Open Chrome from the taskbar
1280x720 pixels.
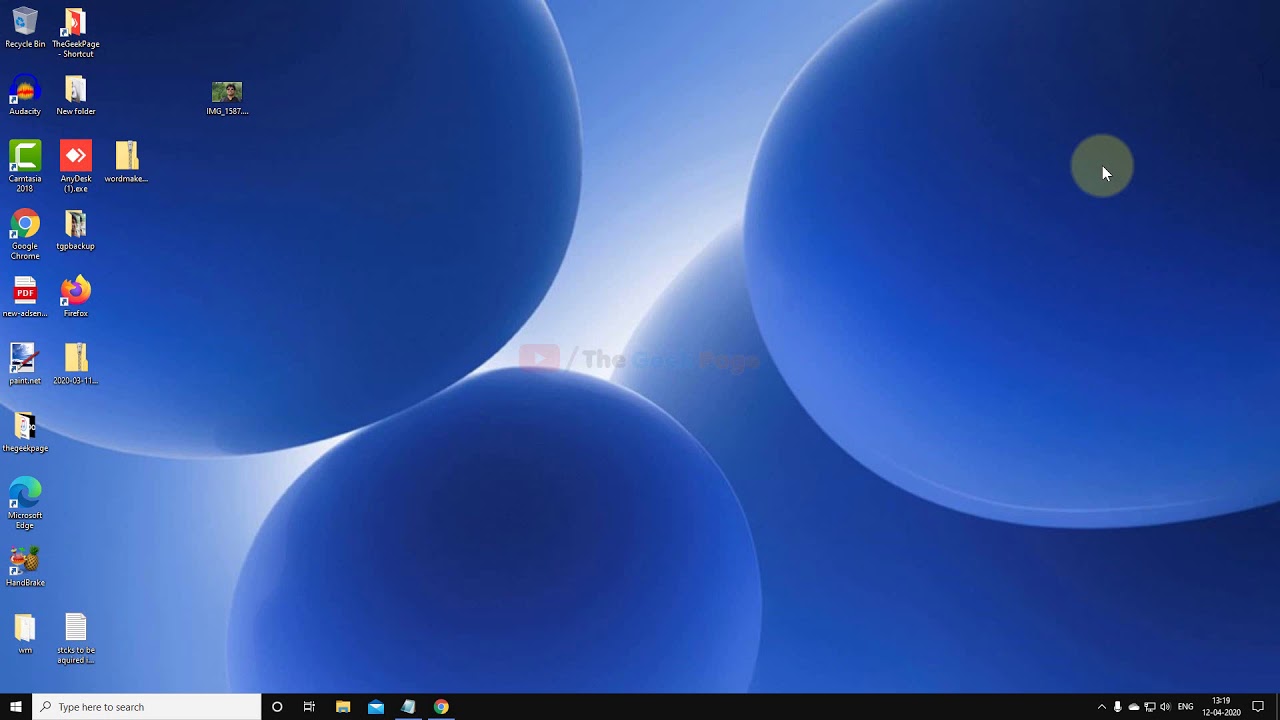441,707
